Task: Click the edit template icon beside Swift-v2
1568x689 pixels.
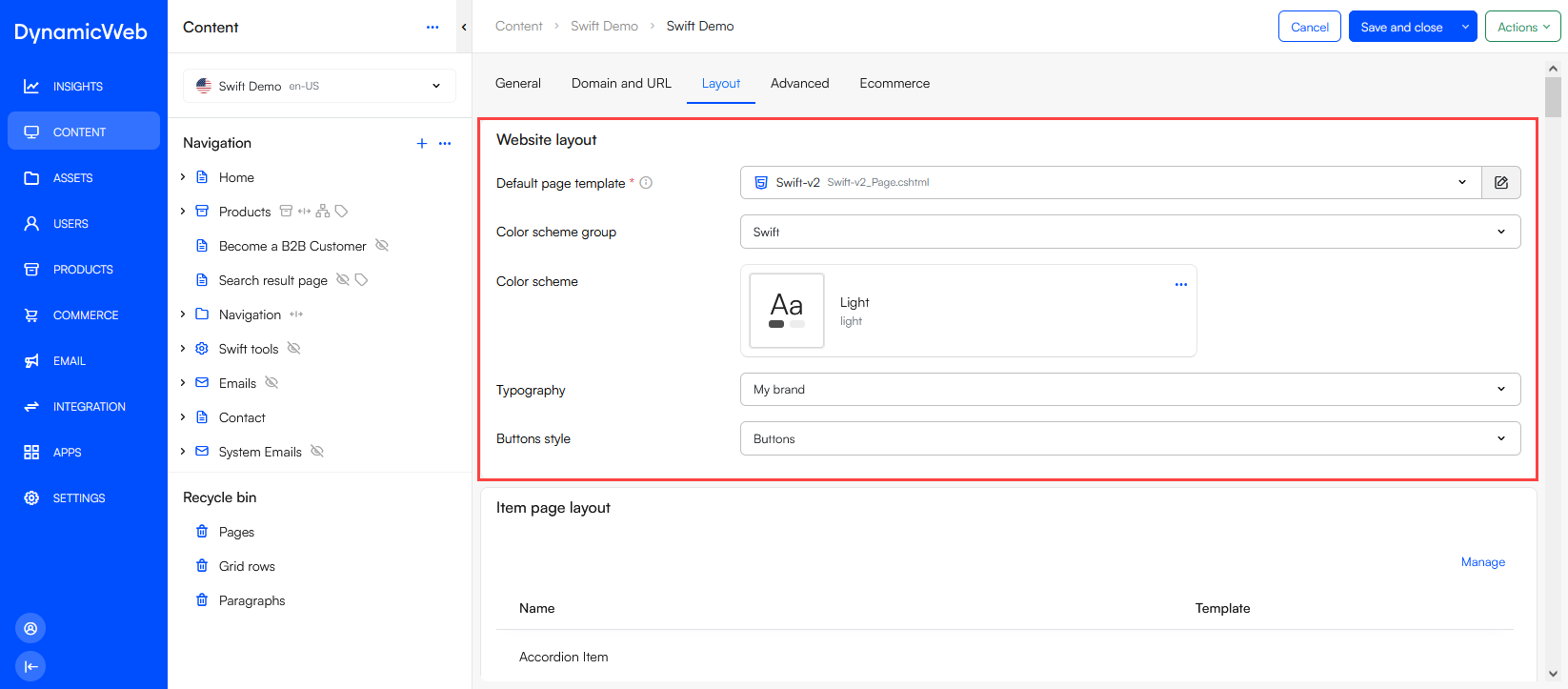Action: [x=1500, y=183]
